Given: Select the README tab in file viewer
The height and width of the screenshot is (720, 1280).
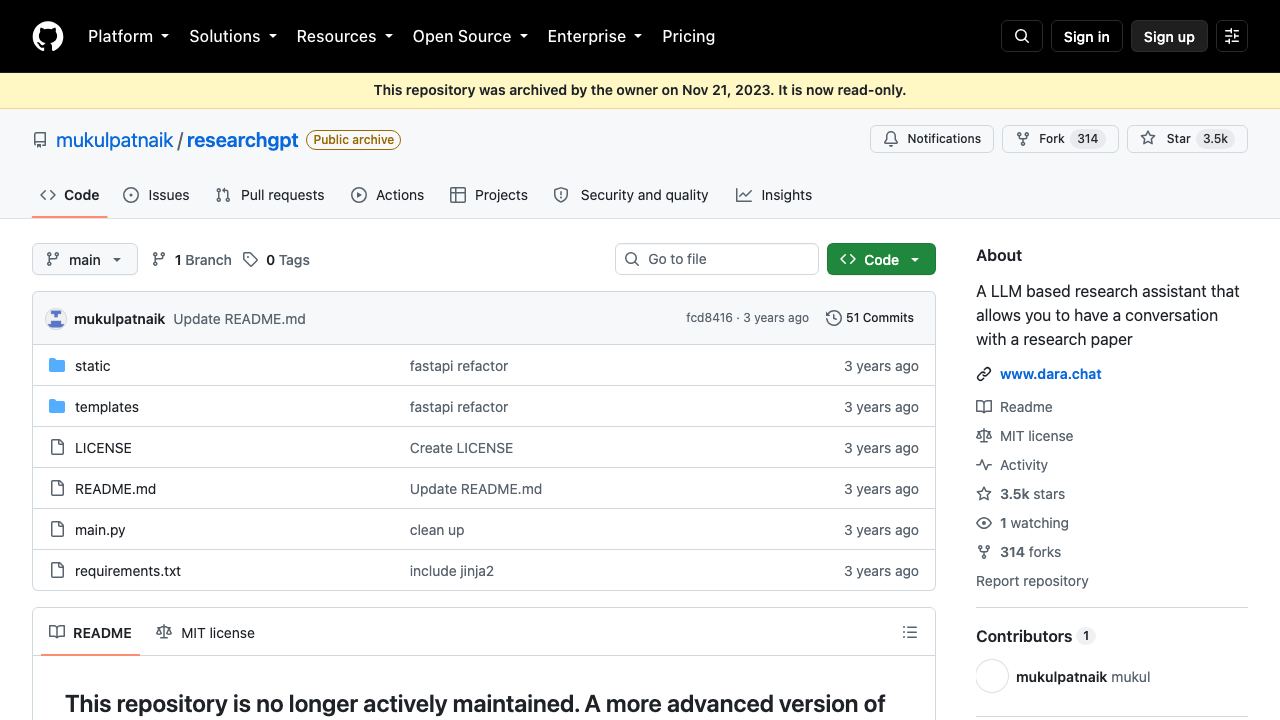Looking at the screenshot, I should pyautogui.click(x=90, y=633).
